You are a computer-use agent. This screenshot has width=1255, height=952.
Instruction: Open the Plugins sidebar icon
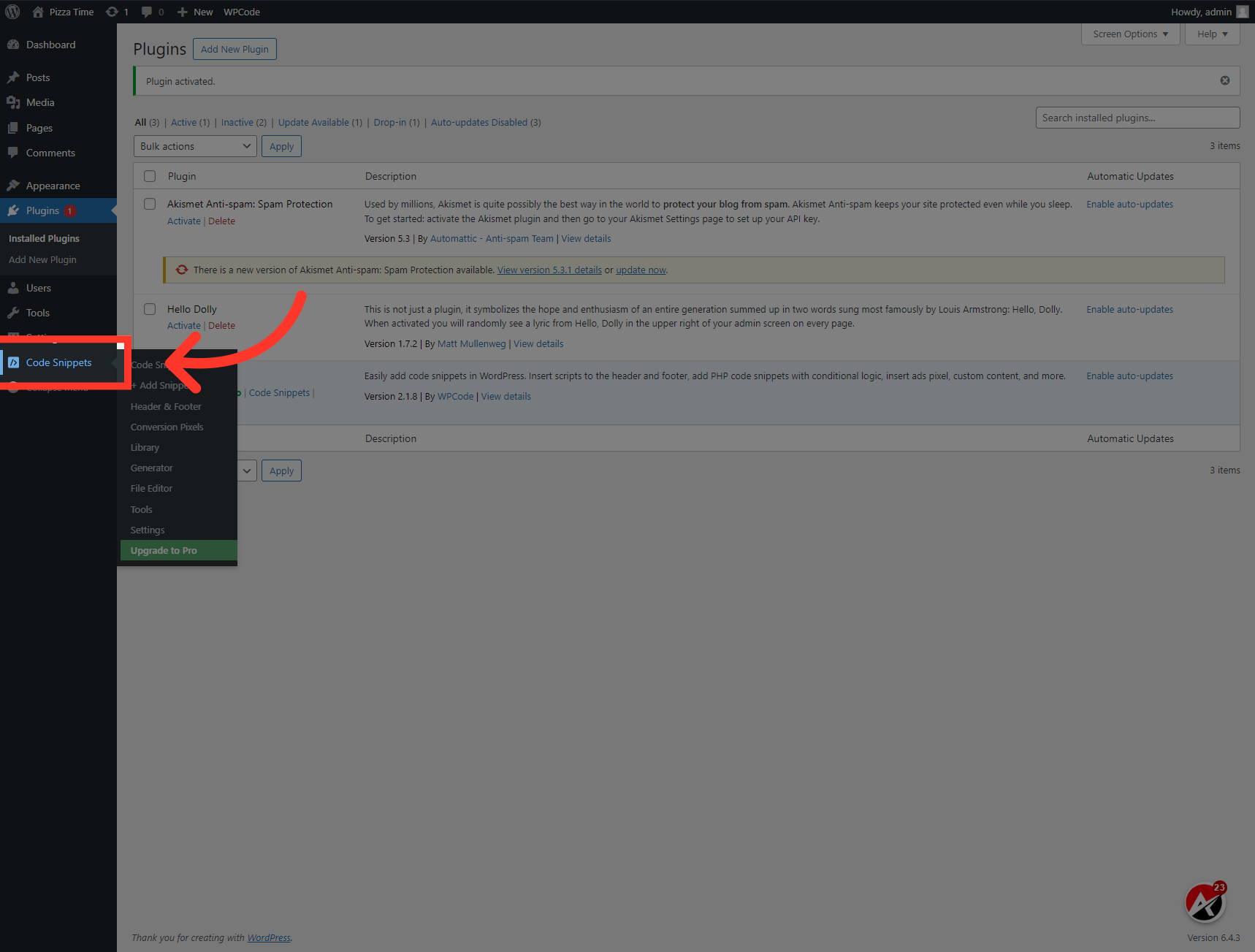14,210
